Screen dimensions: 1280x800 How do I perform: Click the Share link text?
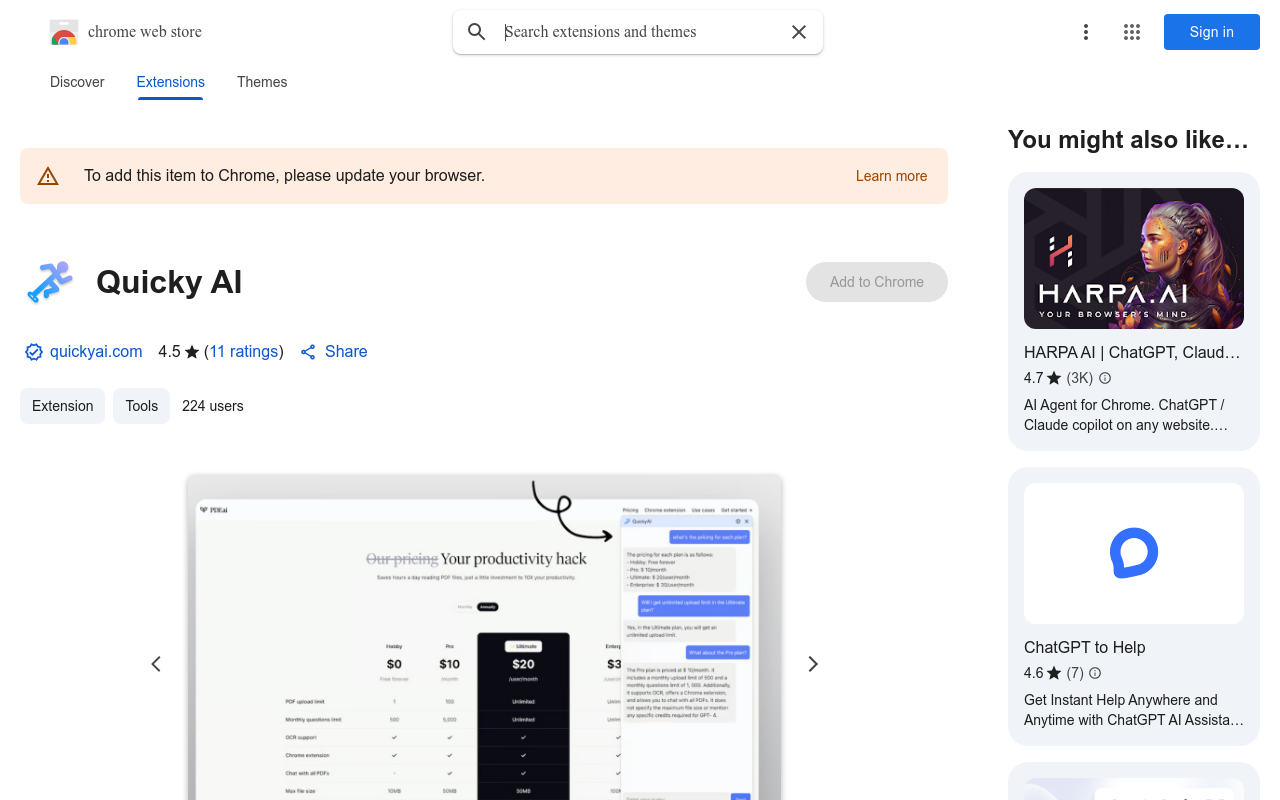(346, 352)
